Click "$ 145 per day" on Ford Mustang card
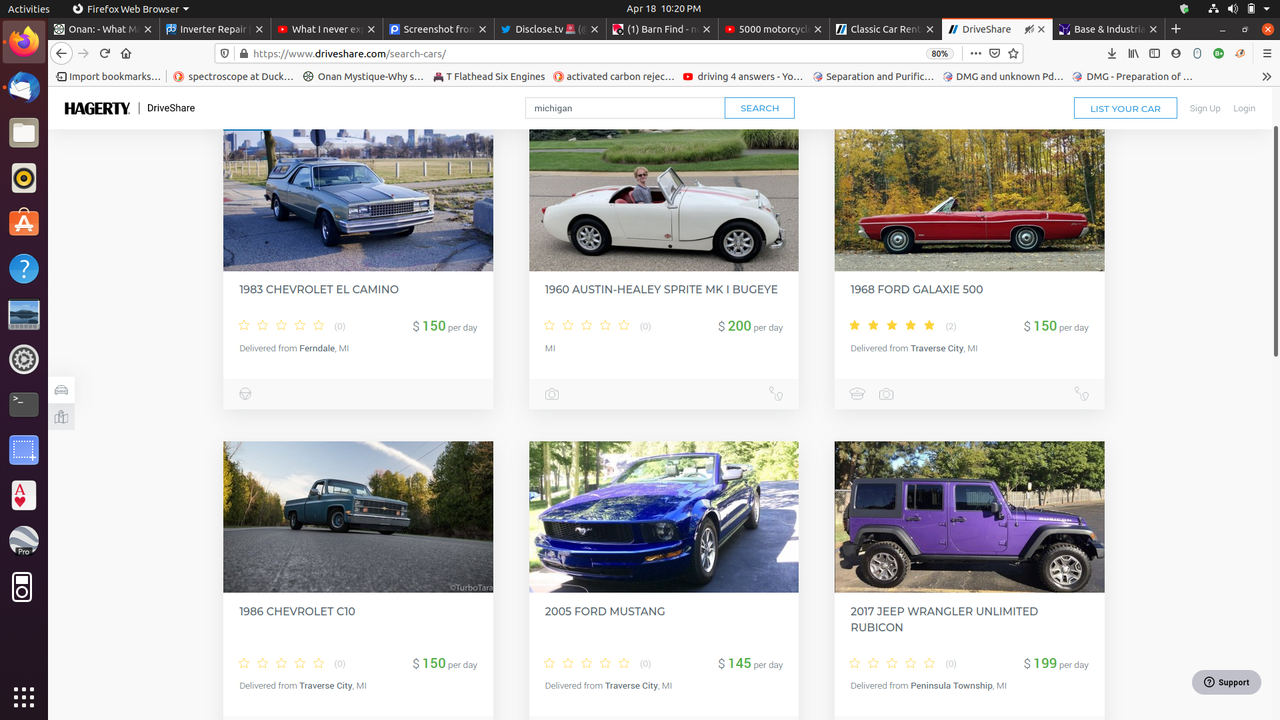 (x=750, y=663)
